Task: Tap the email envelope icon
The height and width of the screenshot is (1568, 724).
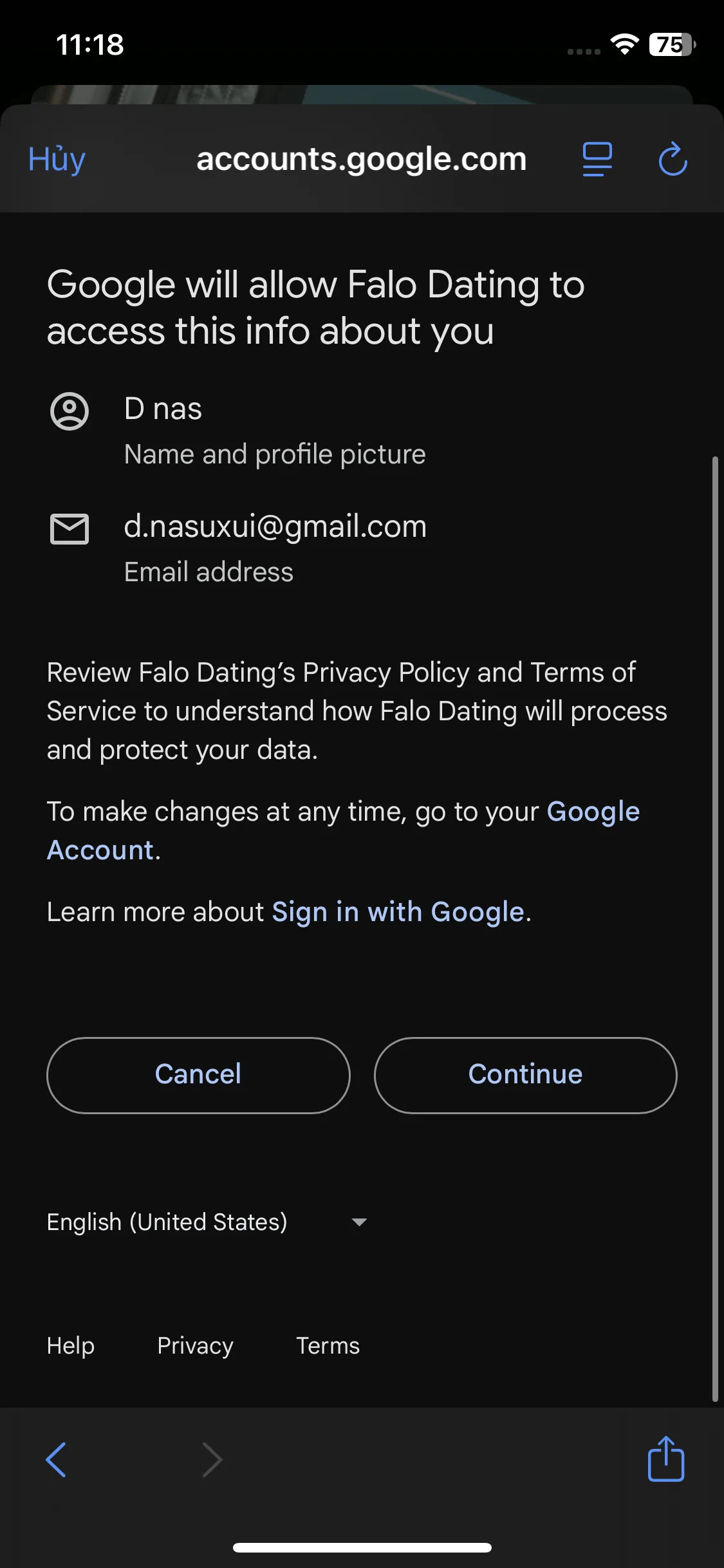Action: (x=70, y=529)
